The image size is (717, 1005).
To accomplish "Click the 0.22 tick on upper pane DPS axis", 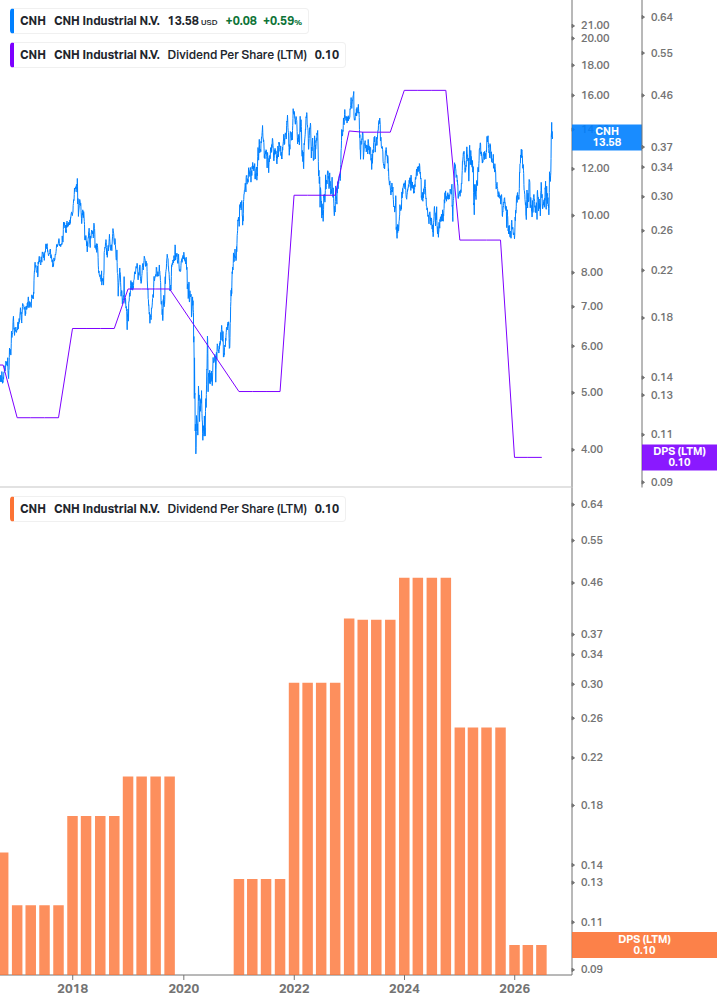I will coord(662,270).
